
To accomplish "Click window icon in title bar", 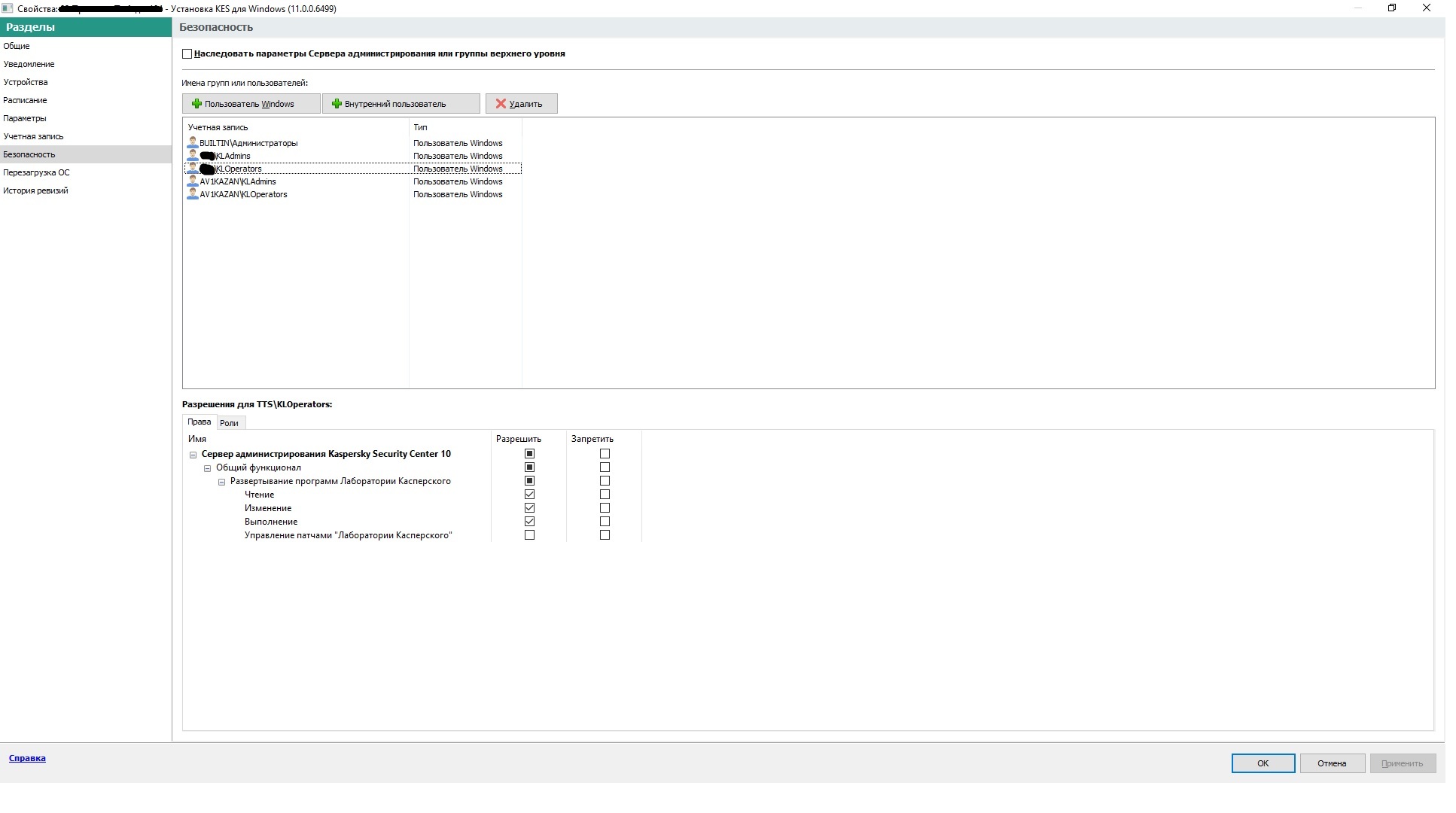I will tap(8, 8).
